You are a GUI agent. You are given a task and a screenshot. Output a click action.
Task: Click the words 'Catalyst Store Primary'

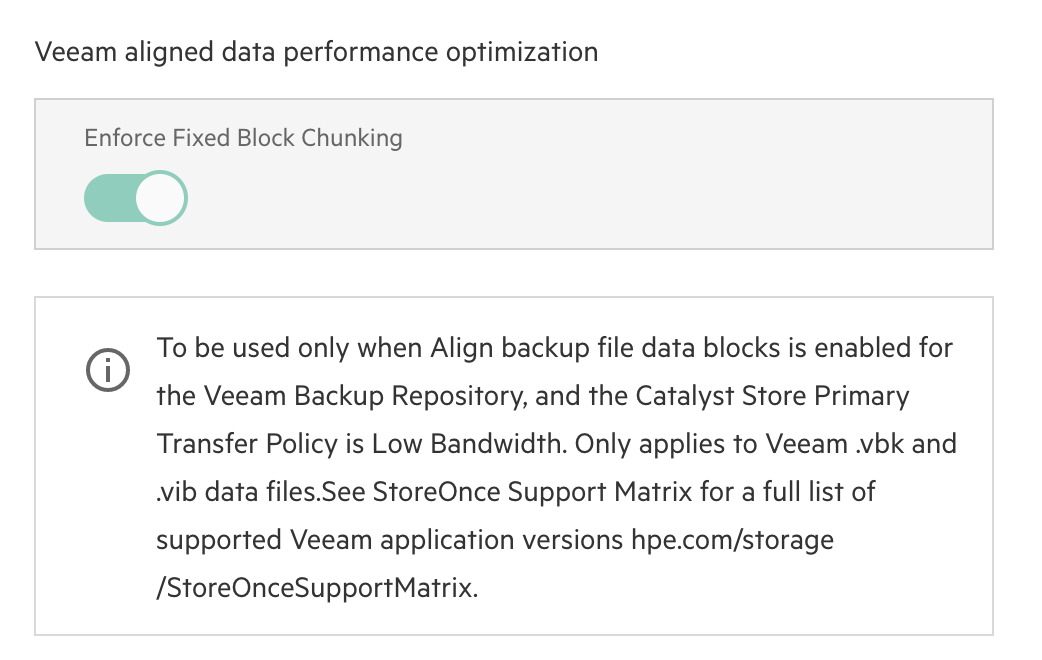[x=772, y=396]
